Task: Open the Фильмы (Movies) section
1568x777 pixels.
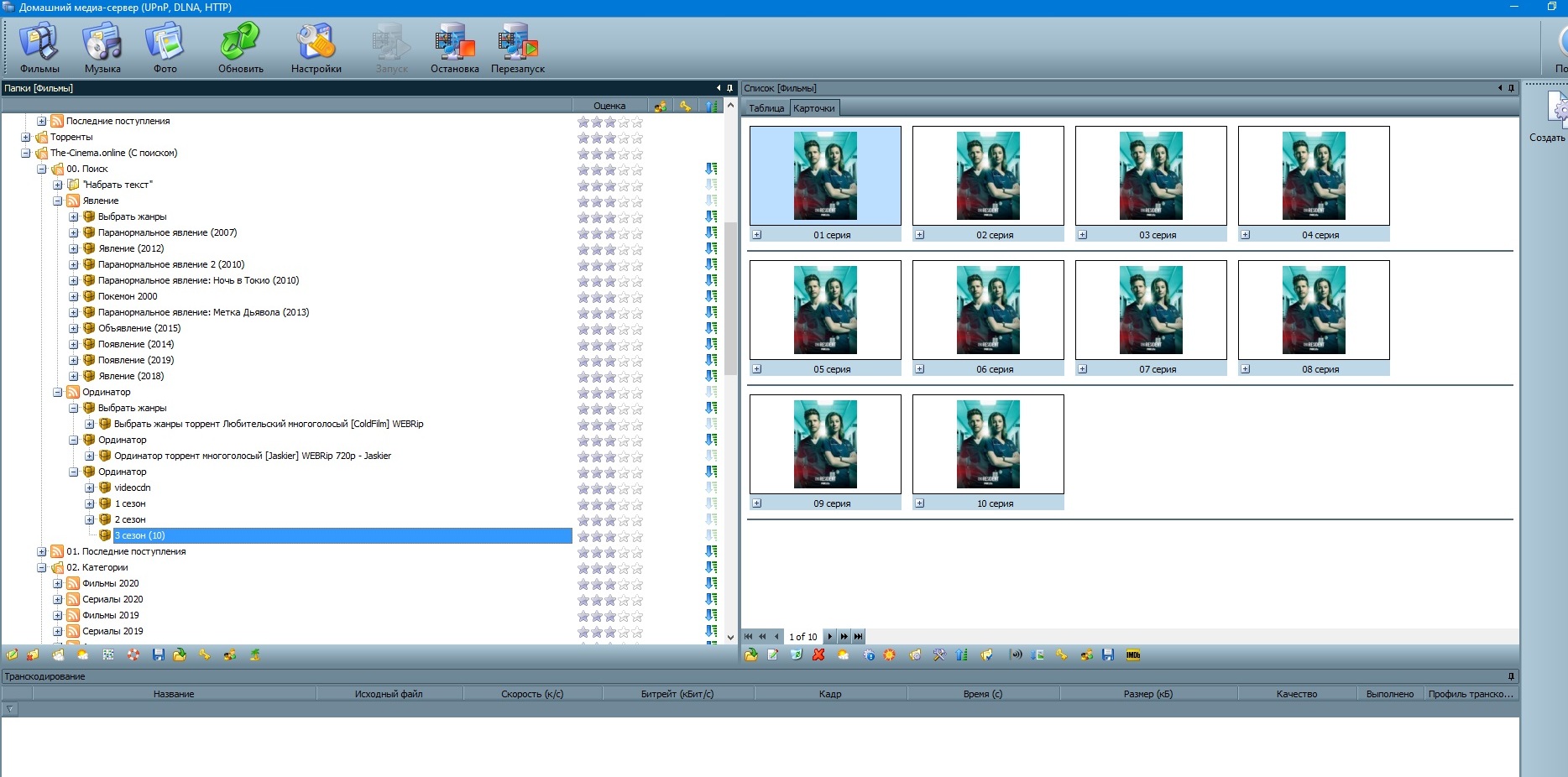Action: (39, 49)
